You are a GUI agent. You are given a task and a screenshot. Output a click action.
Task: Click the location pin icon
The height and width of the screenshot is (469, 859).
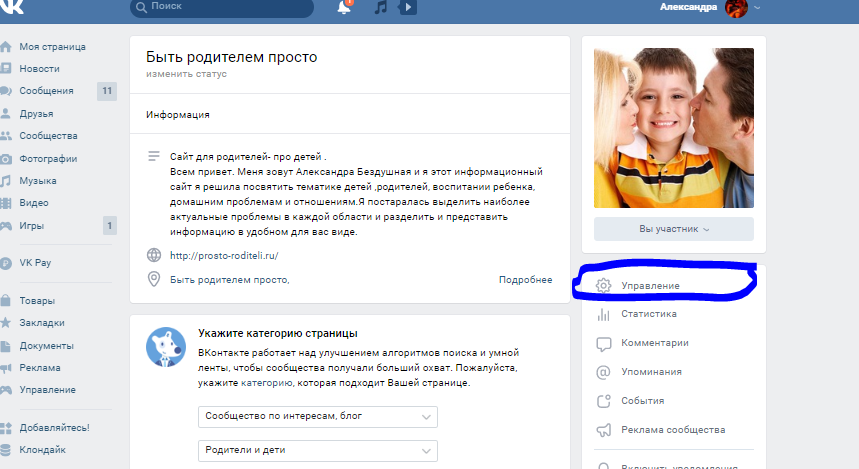(x=154, y=279)
